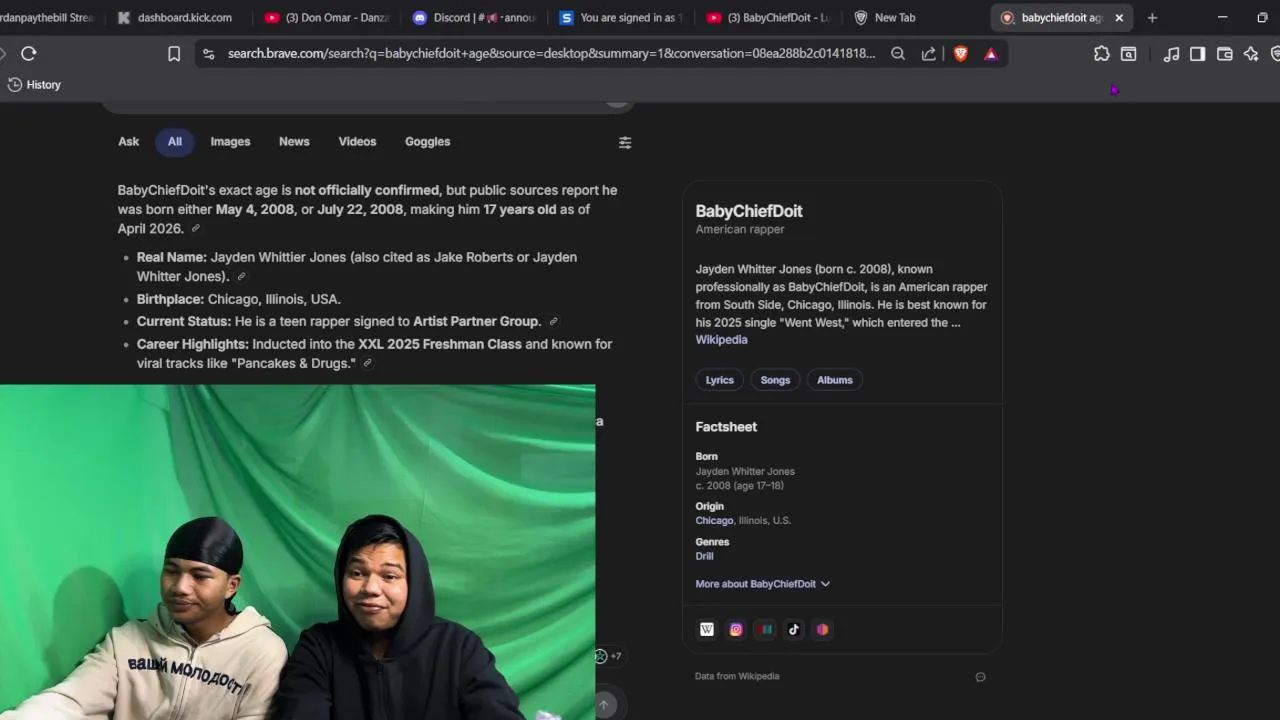
Task: Open citation link after the April 2026 sentence
Action: [196, 229]
